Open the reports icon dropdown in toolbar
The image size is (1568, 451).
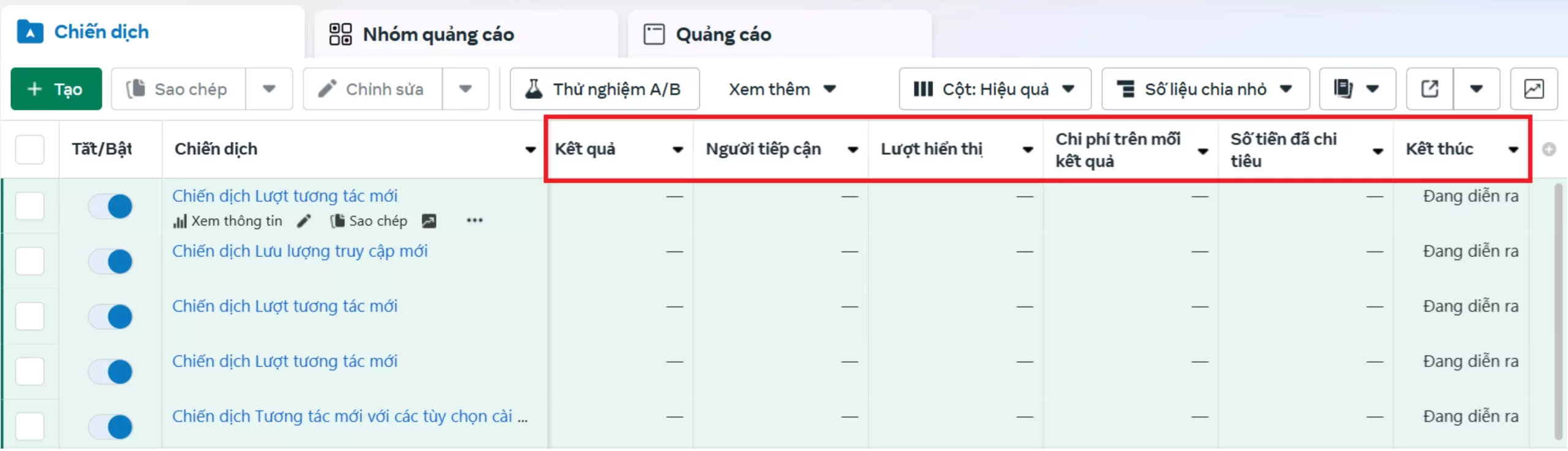(x=1357, y=89)
